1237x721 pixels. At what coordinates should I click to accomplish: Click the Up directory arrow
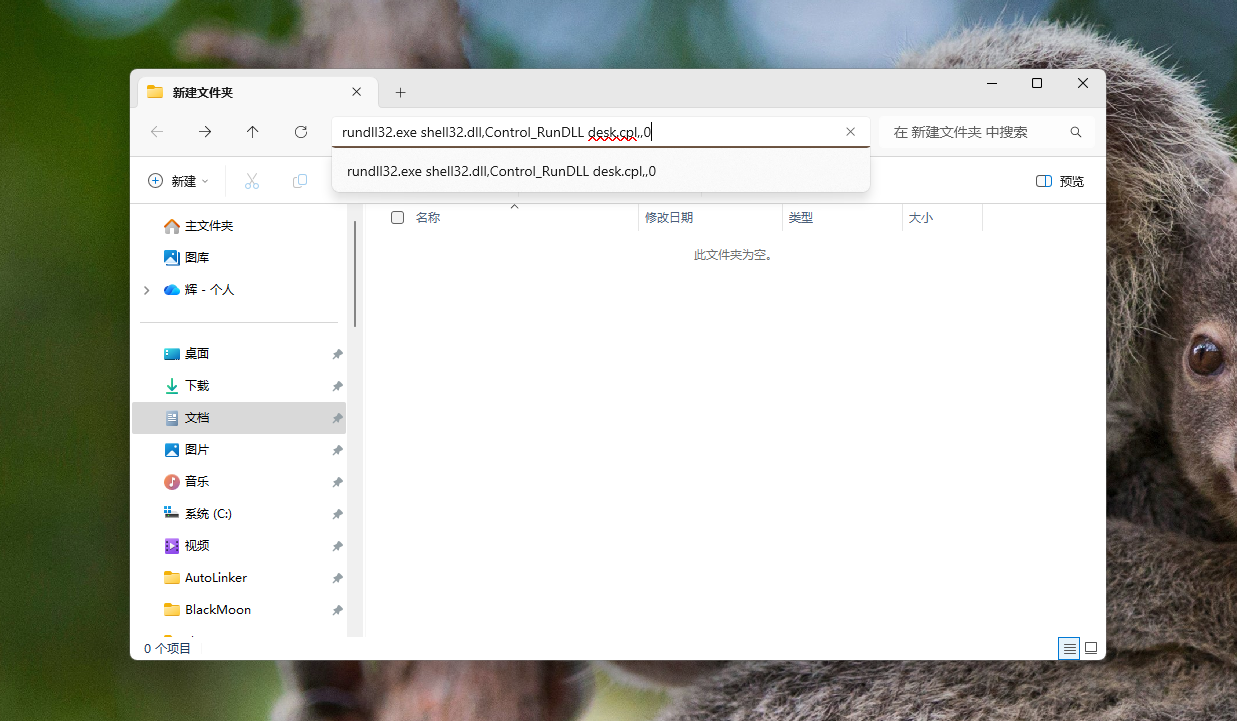click(253, 132)
